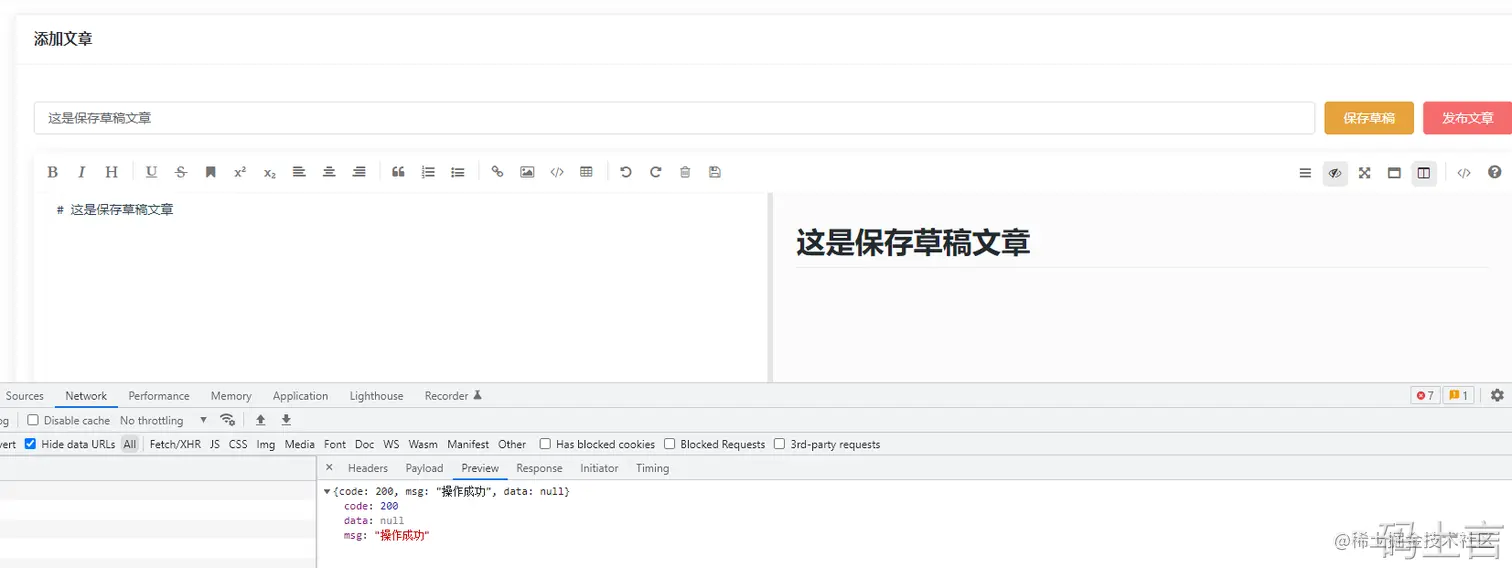Undo last edit in editor

point(626,172)
